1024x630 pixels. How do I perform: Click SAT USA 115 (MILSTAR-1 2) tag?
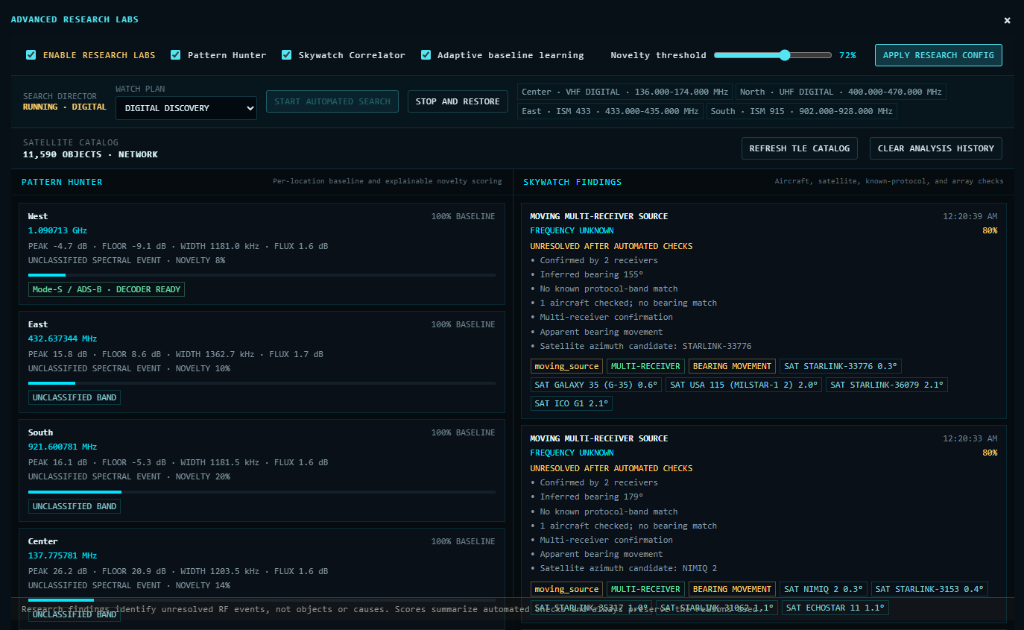click(x=744, y=385)
